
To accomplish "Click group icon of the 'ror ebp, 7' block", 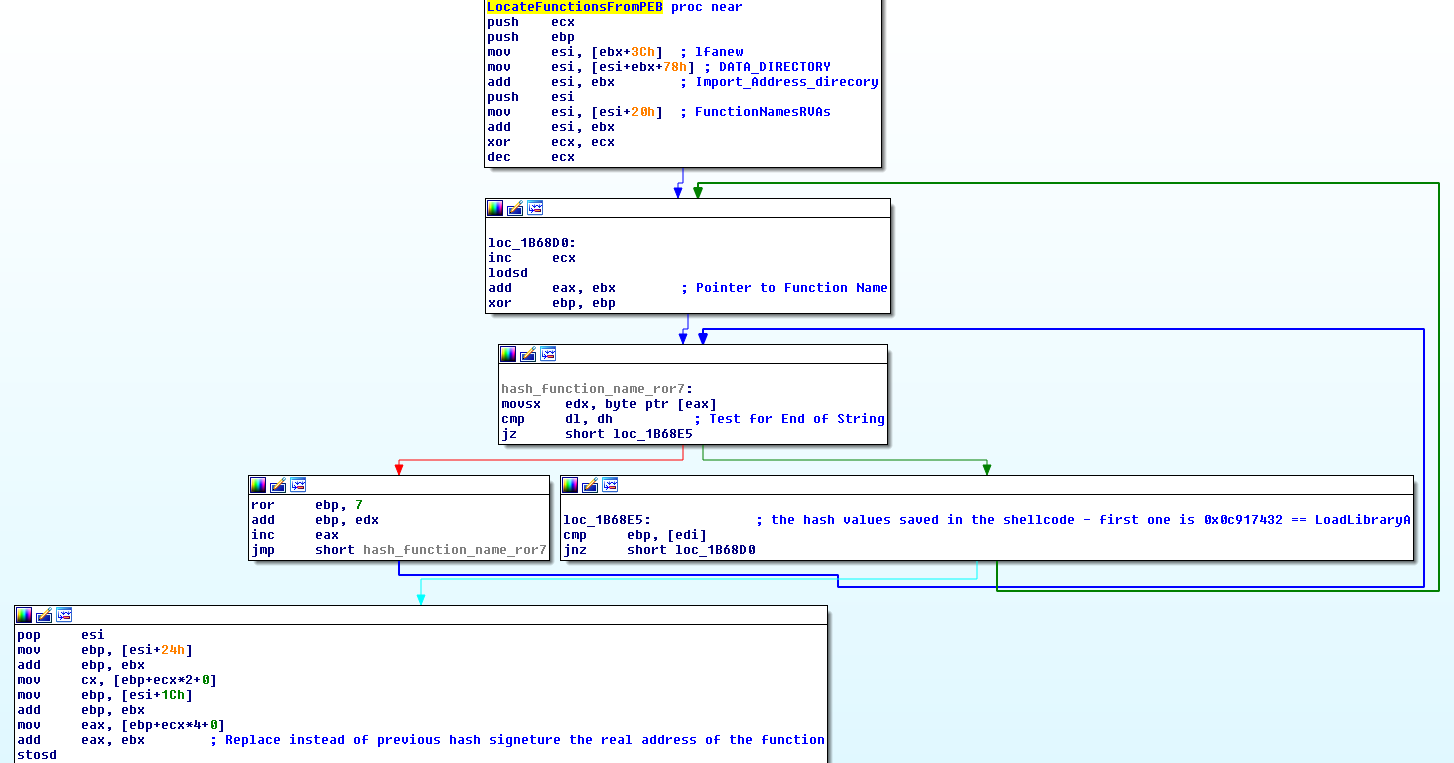I will point(298,485).
